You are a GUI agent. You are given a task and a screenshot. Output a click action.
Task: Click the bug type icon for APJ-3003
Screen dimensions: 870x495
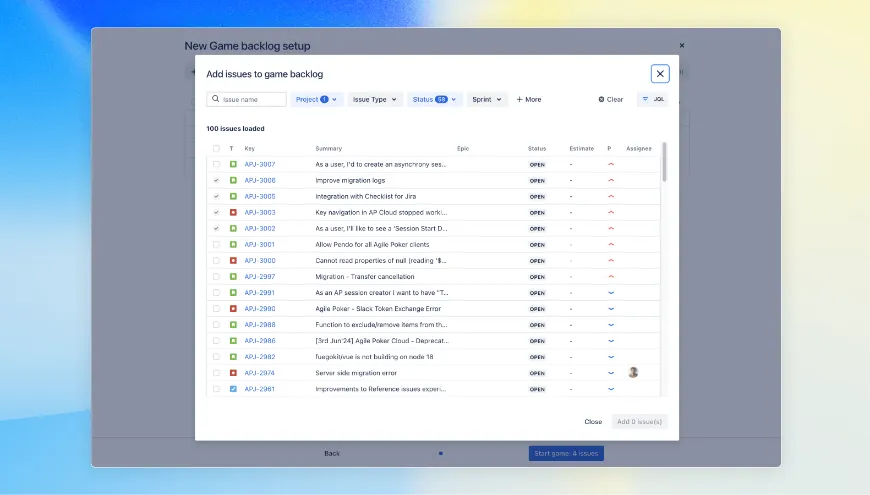coord(233,212)
